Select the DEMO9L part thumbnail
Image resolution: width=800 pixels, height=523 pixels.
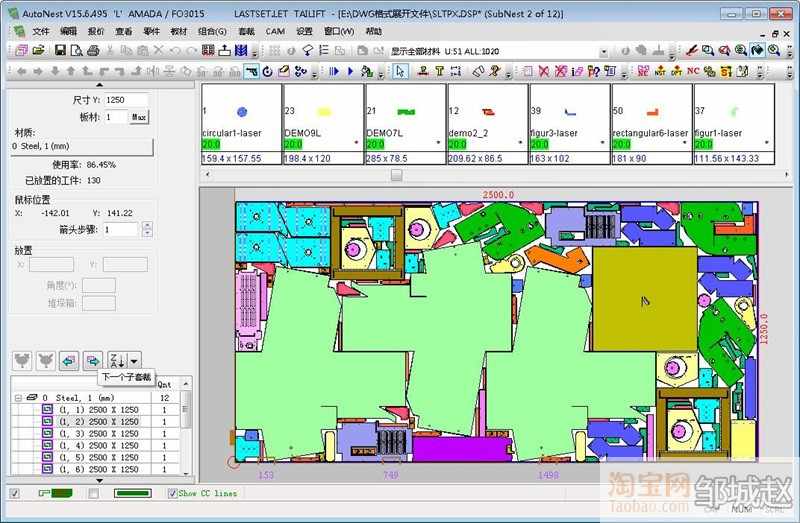(324, 124)
